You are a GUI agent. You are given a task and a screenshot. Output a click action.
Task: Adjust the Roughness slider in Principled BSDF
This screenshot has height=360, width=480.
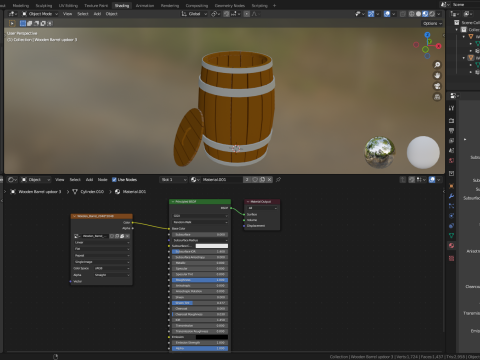200,280
